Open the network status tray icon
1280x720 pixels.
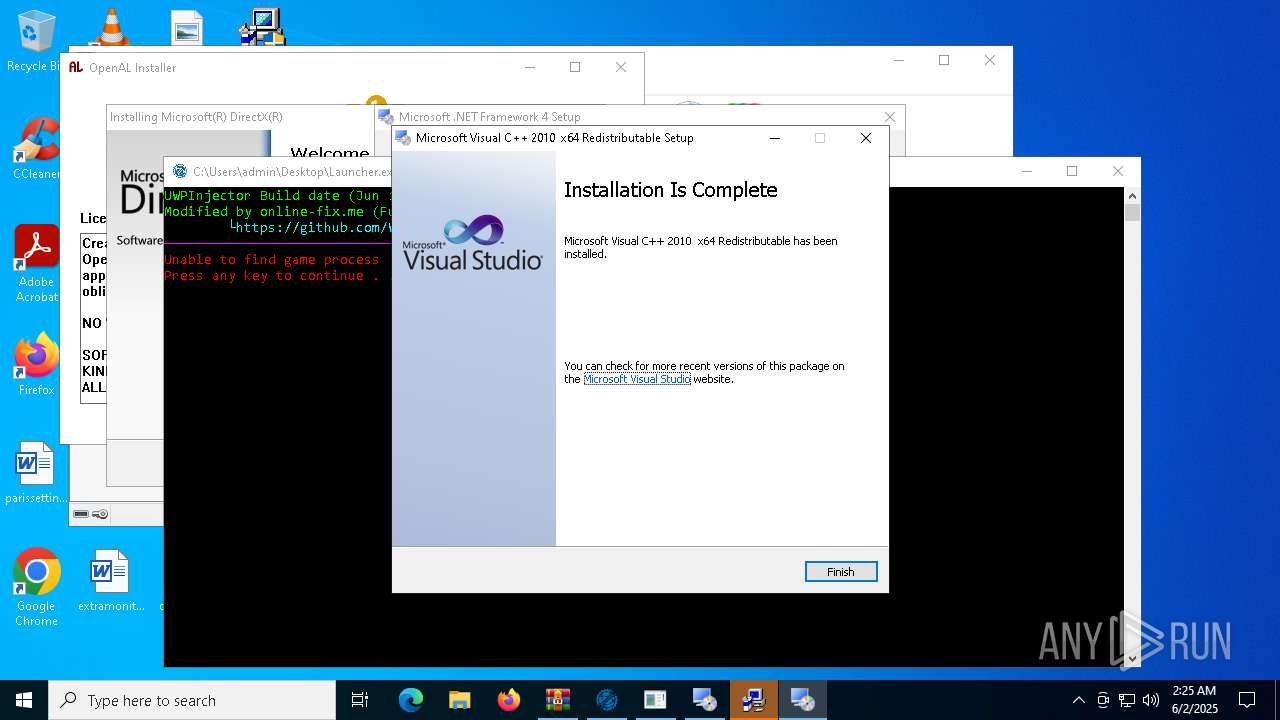(1127, 700)
